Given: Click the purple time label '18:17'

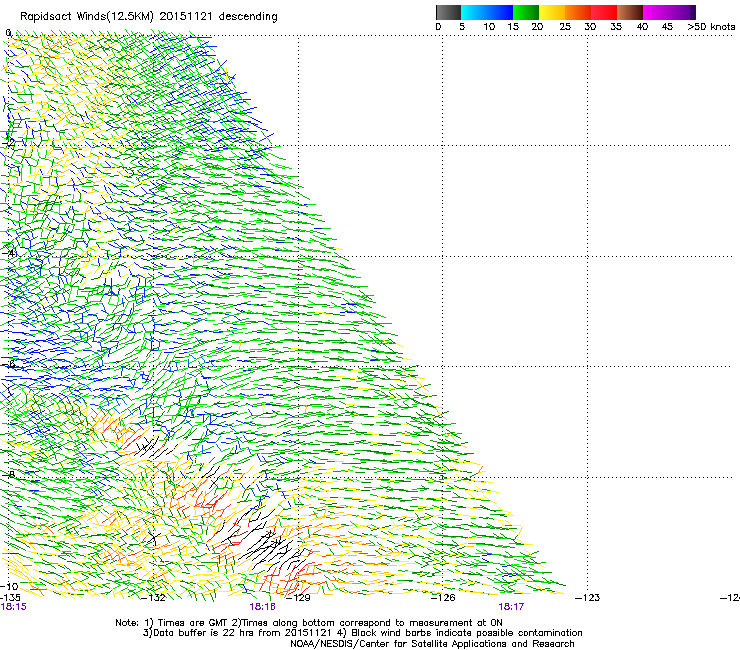Looking at the screenshot, I should tap(511, 607).
